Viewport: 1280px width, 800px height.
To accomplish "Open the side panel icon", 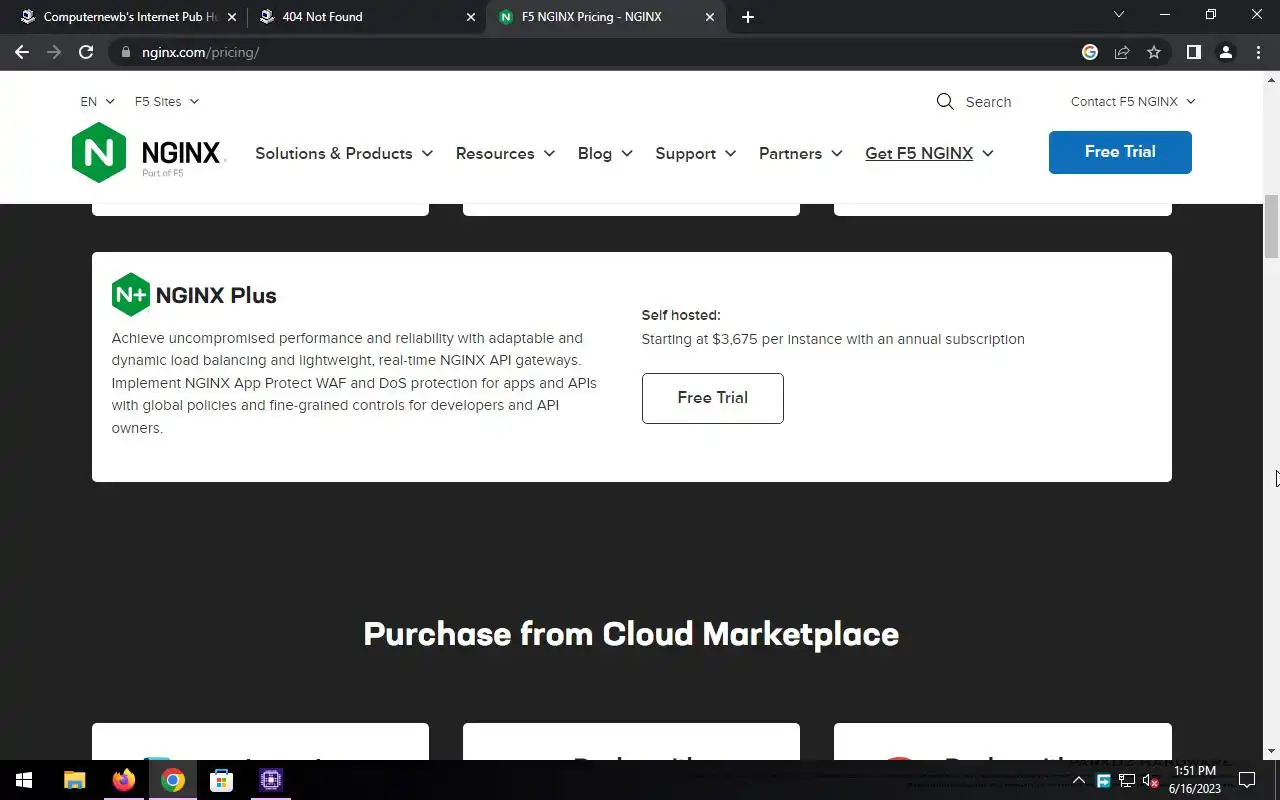I will point(1193,52).
